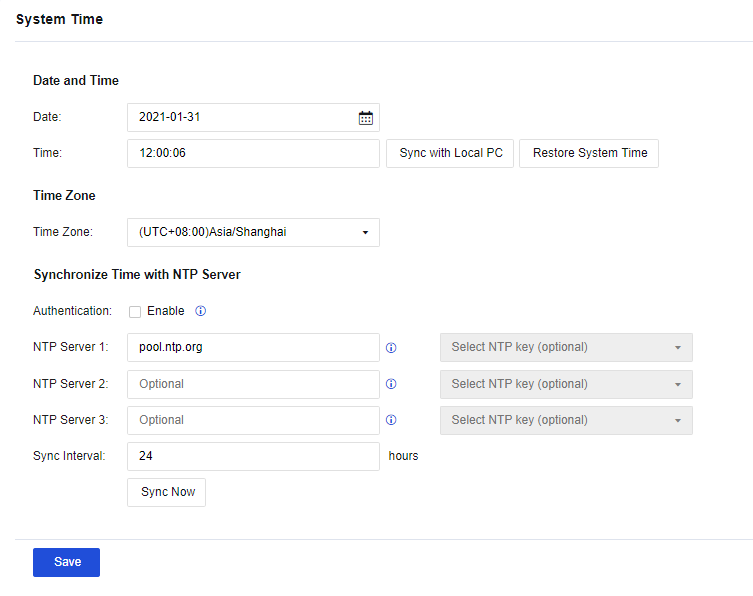Image resolution: width=753 pixels, height=596 pixels.
Task: Open NTP key dropdown for Server 1
Action: (x=566, y=347)
